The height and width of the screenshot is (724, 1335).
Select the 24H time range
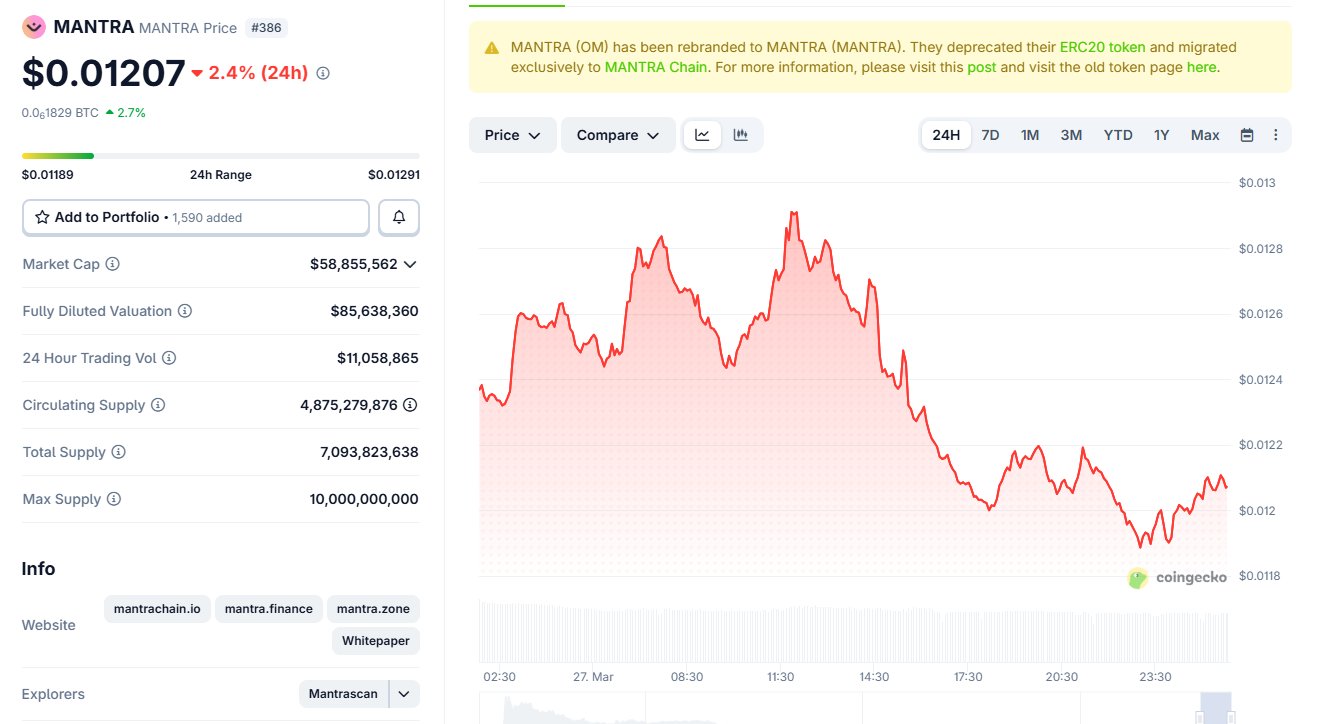(x=946, y=135)
